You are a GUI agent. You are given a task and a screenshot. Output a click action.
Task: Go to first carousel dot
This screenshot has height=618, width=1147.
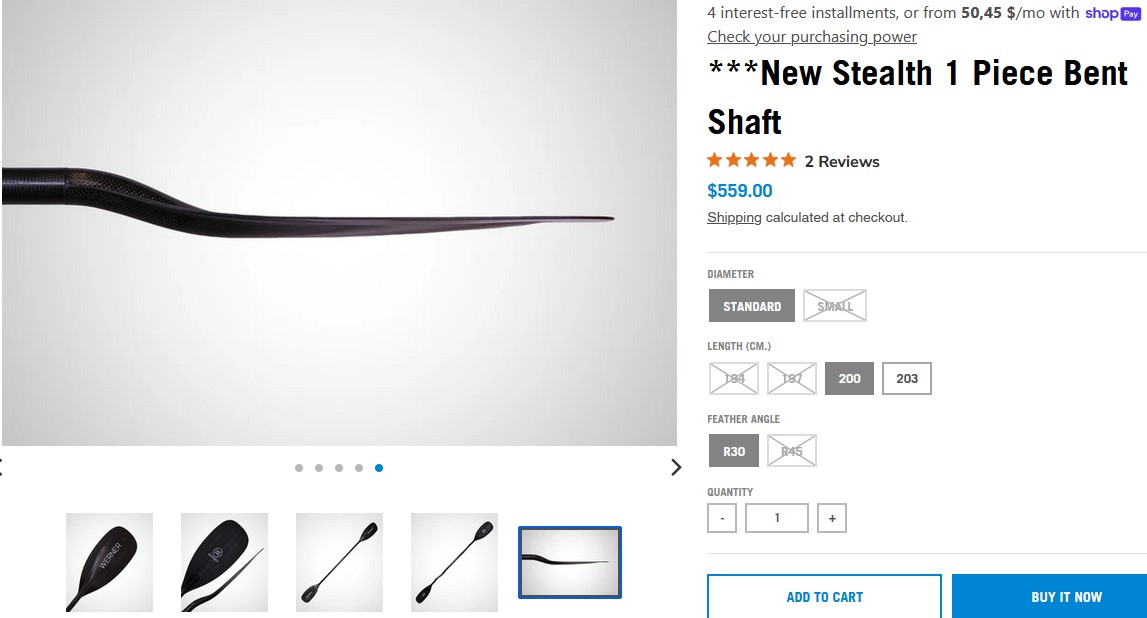tap(299, 468)
